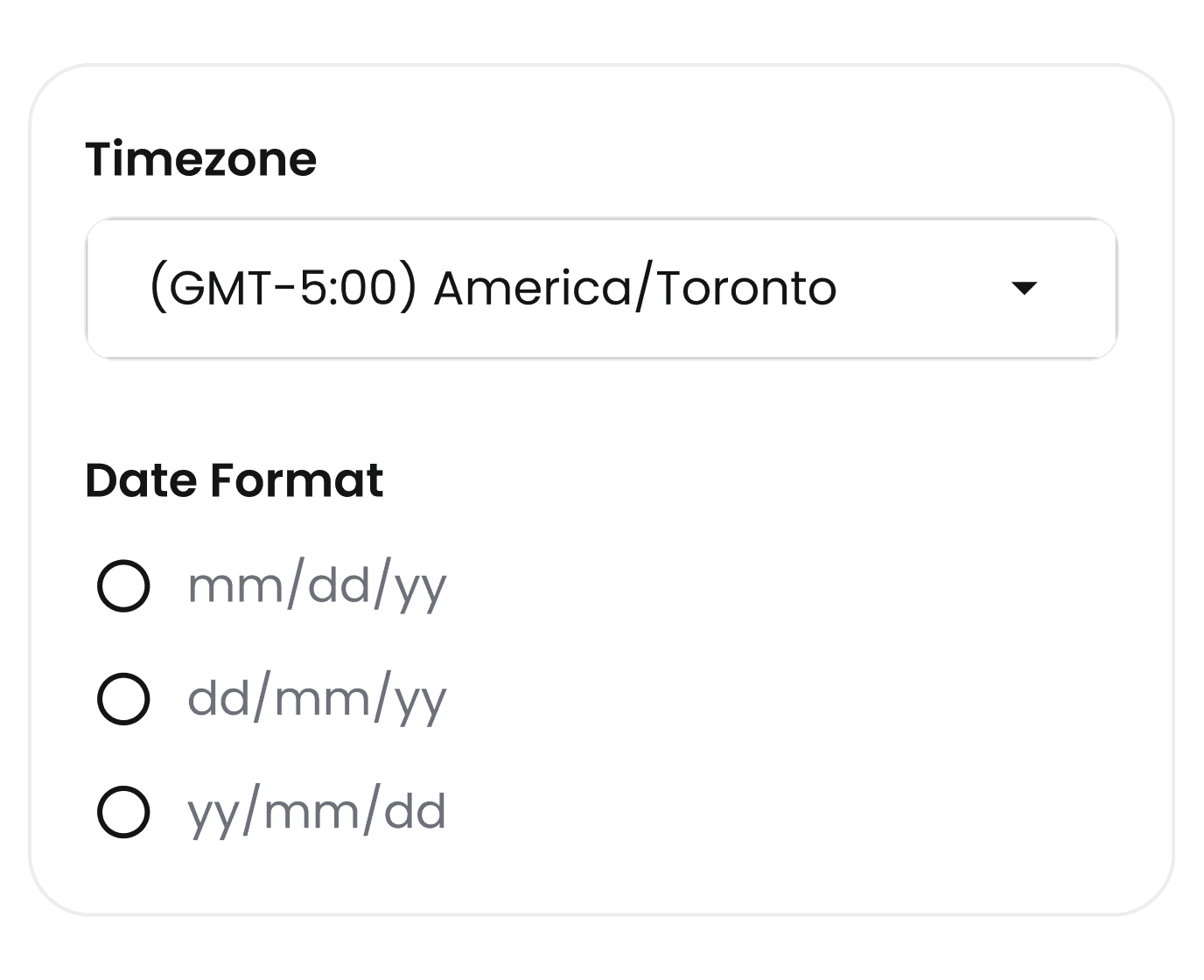The image size is (1204, 980).
Task: Click the (GMT-5:00) offset text in dropdown
Action: [x=283, y=288]
